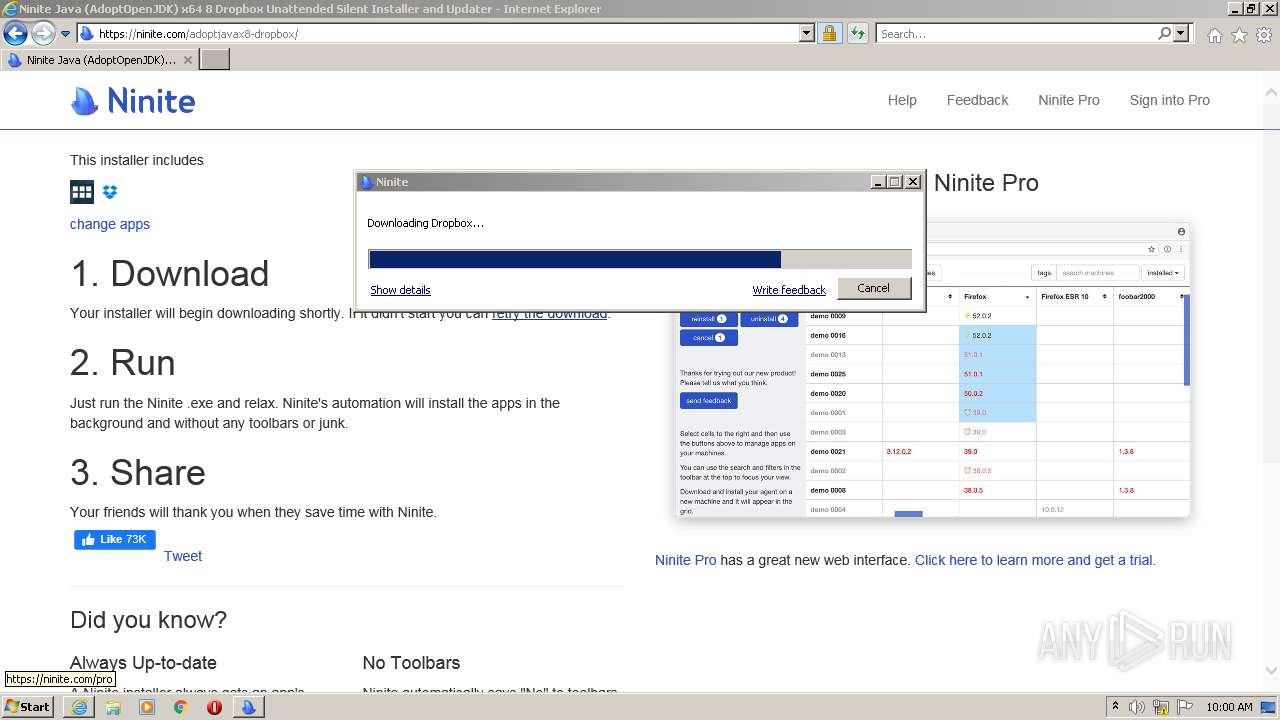Open the Windows Start button
Image resolution: width=1280 pixels, height=720 pixels.
[28, 706]
